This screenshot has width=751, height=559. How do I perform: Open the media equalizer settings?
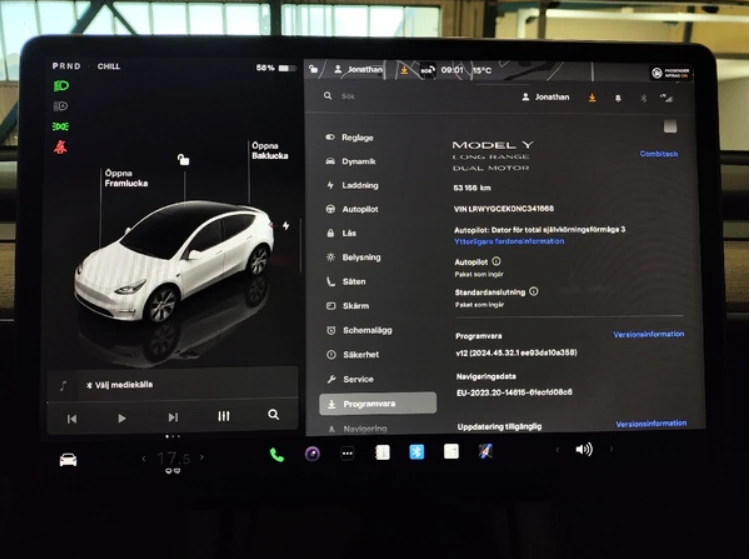[224, 416]
